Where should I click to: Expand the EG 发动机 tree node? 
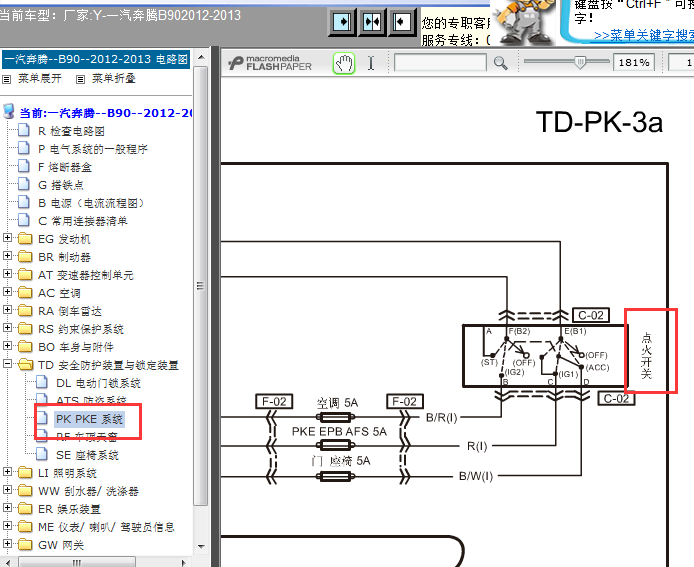(7, 238)
